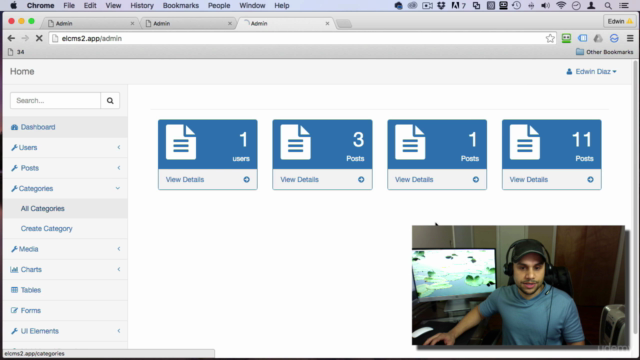Click the wrench icon beside Users
Image resolution: width=640 pixels, height=360 pixels.
14,147
